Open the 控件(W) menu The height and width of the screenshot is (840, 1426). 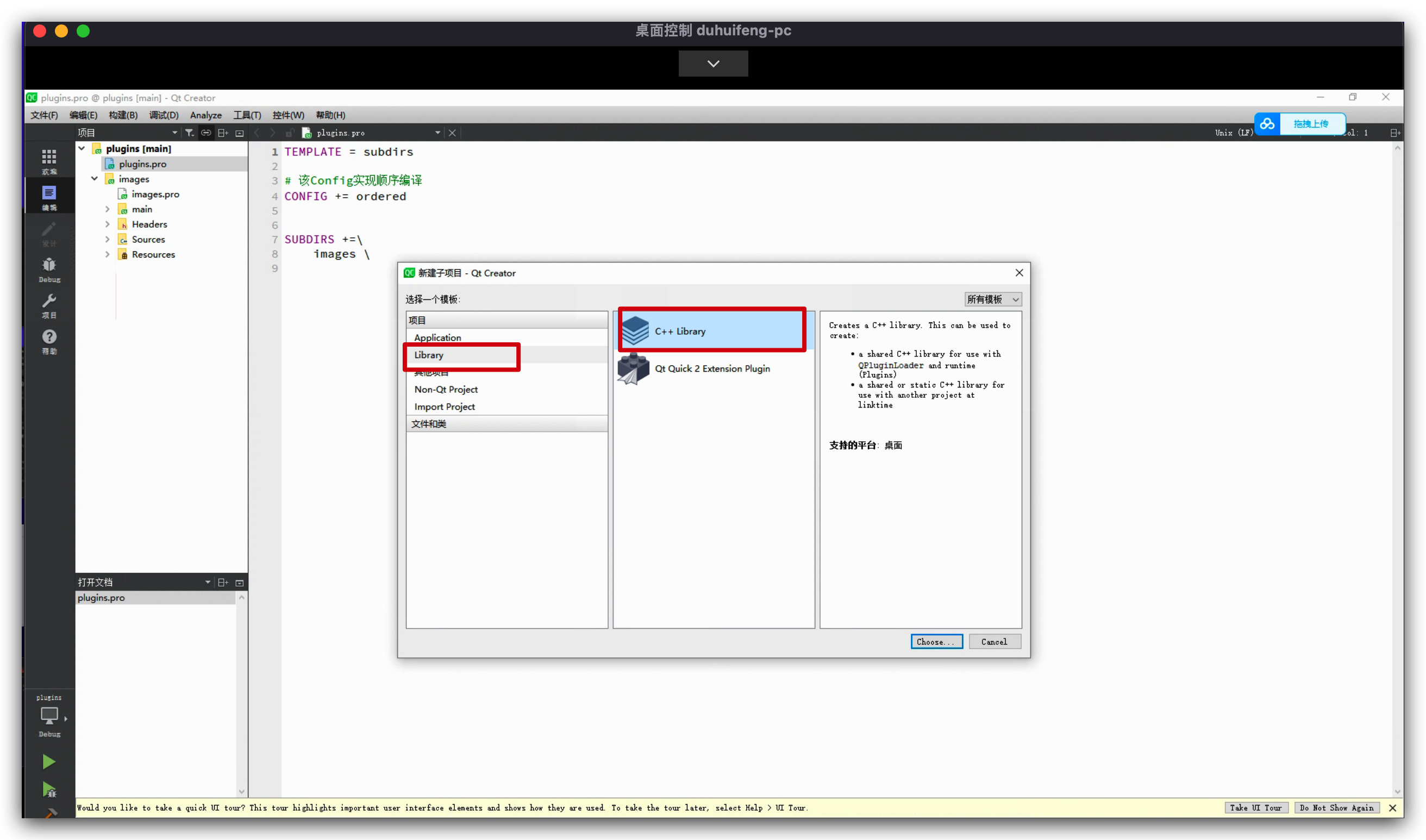pyautogui.click(x=288, y=116)
